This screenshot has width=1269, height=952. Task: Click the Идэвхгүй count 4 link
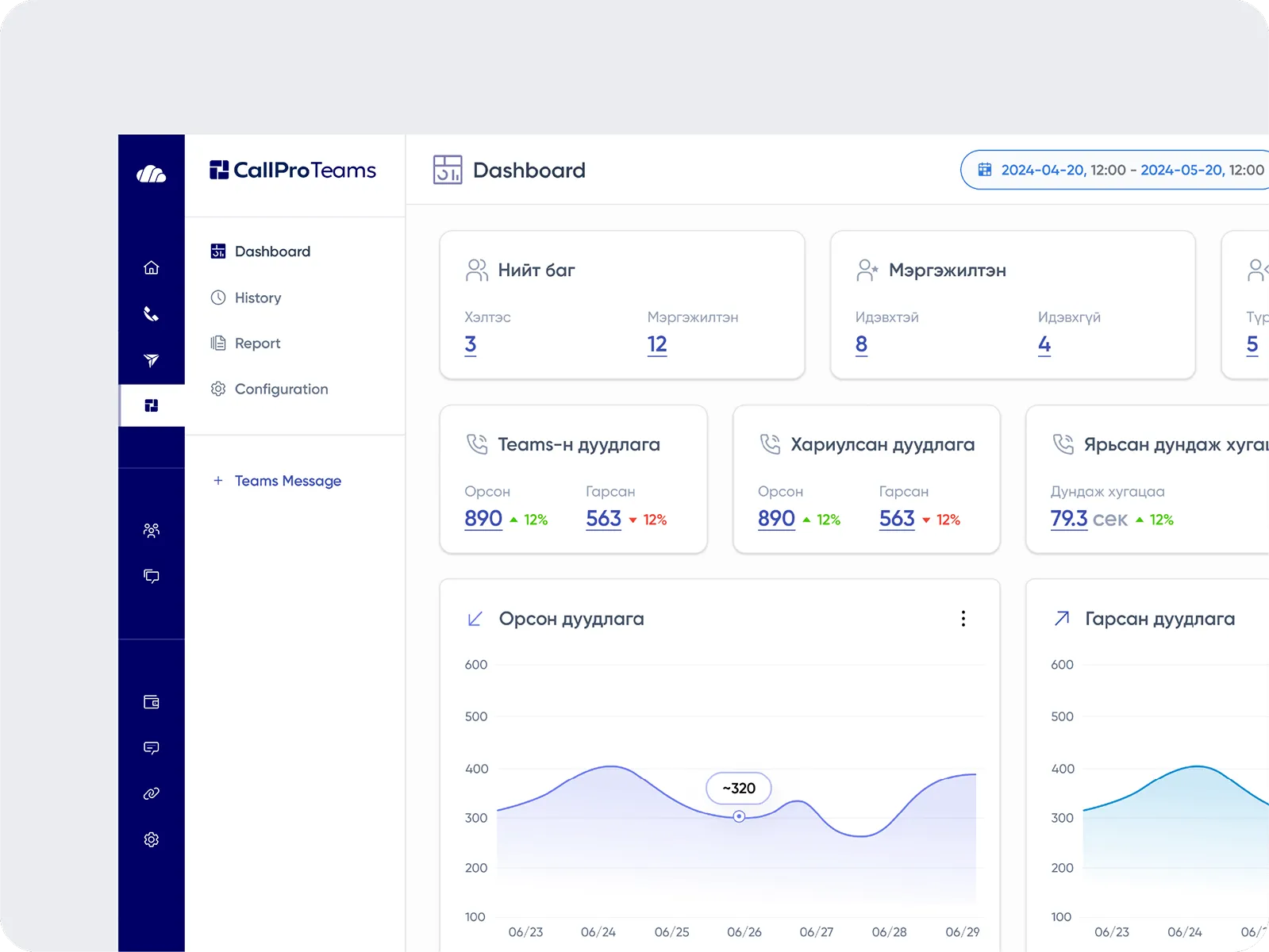[1044, 345]
